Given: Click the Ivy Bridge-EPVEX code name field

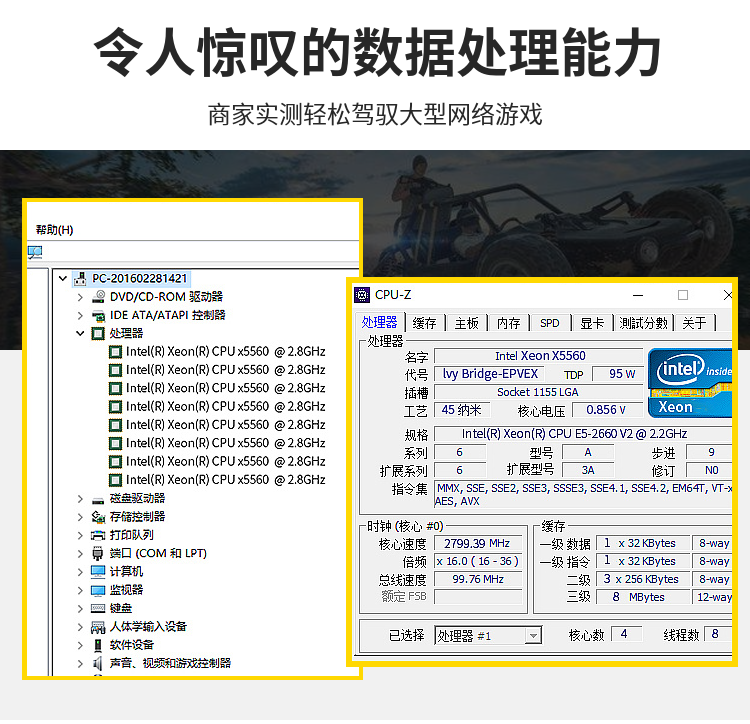Looking at the screenshot, I should click(490, 374).
